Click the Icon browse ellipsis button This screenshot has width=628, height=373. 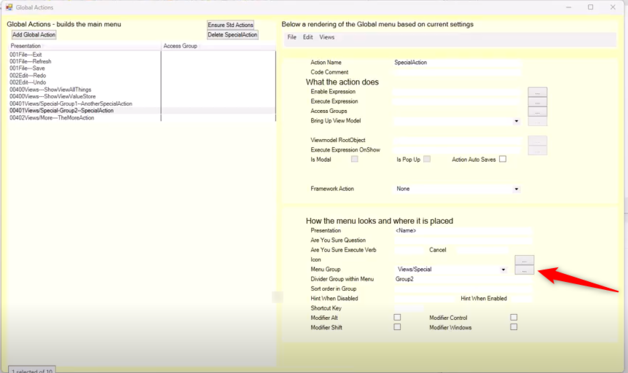[524, 260]
